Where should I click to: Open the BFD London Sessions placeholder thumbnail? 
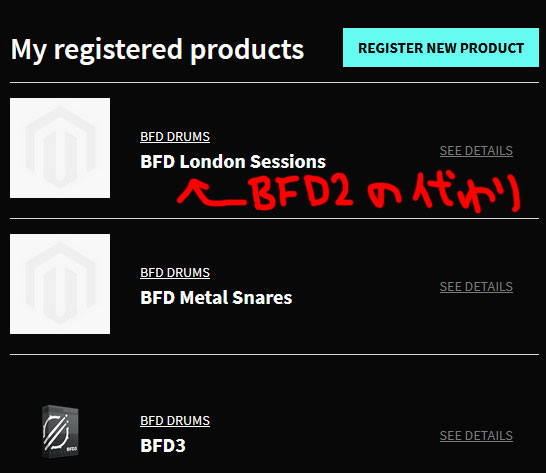(60, 148)
